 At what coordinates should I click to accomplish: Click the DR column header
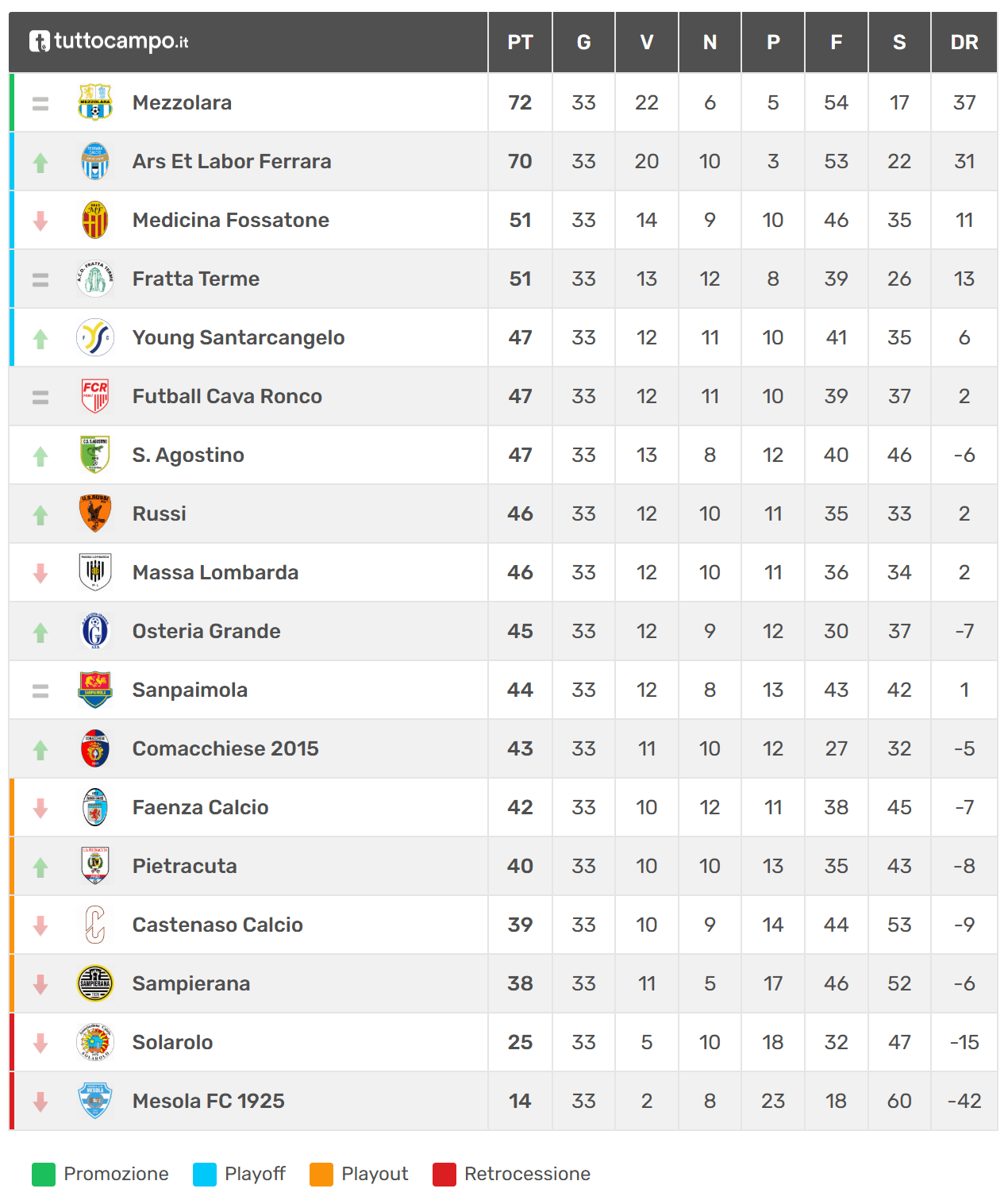point(964,42)
